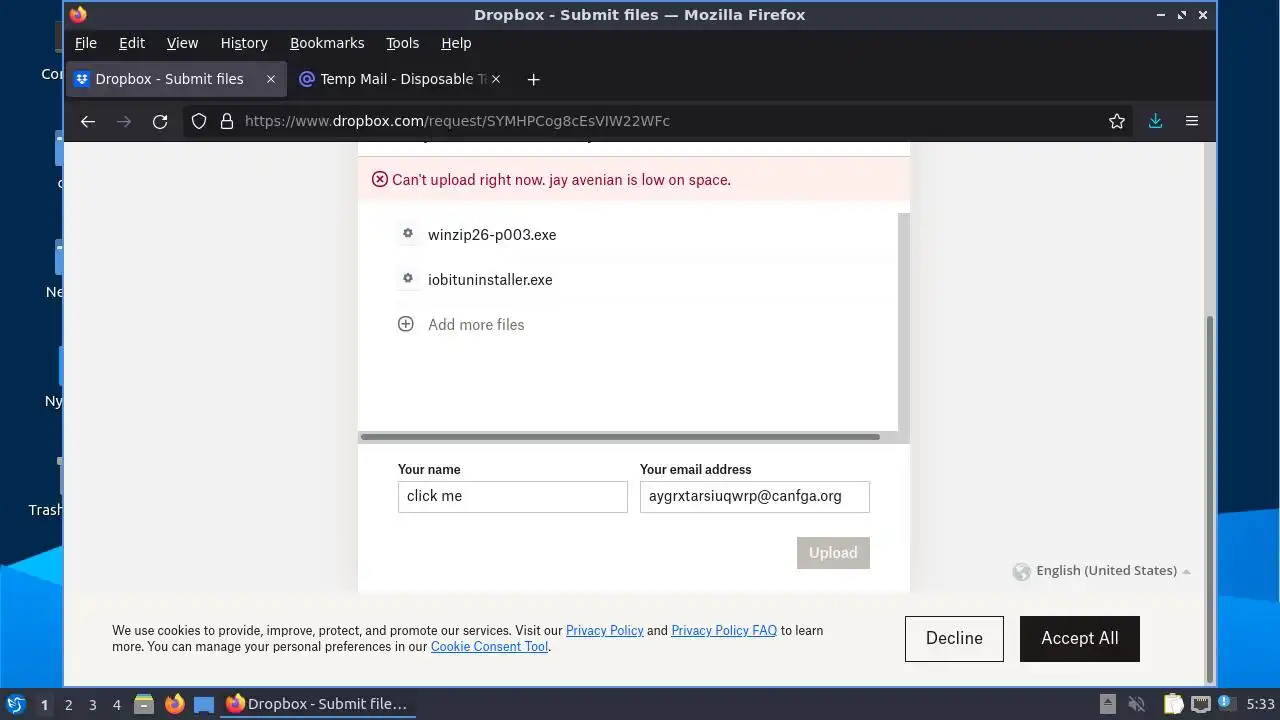Switch to workspace 3 in the taskbar
Image resolution: width=1280 pixels, height=720 pixels.
92,705
